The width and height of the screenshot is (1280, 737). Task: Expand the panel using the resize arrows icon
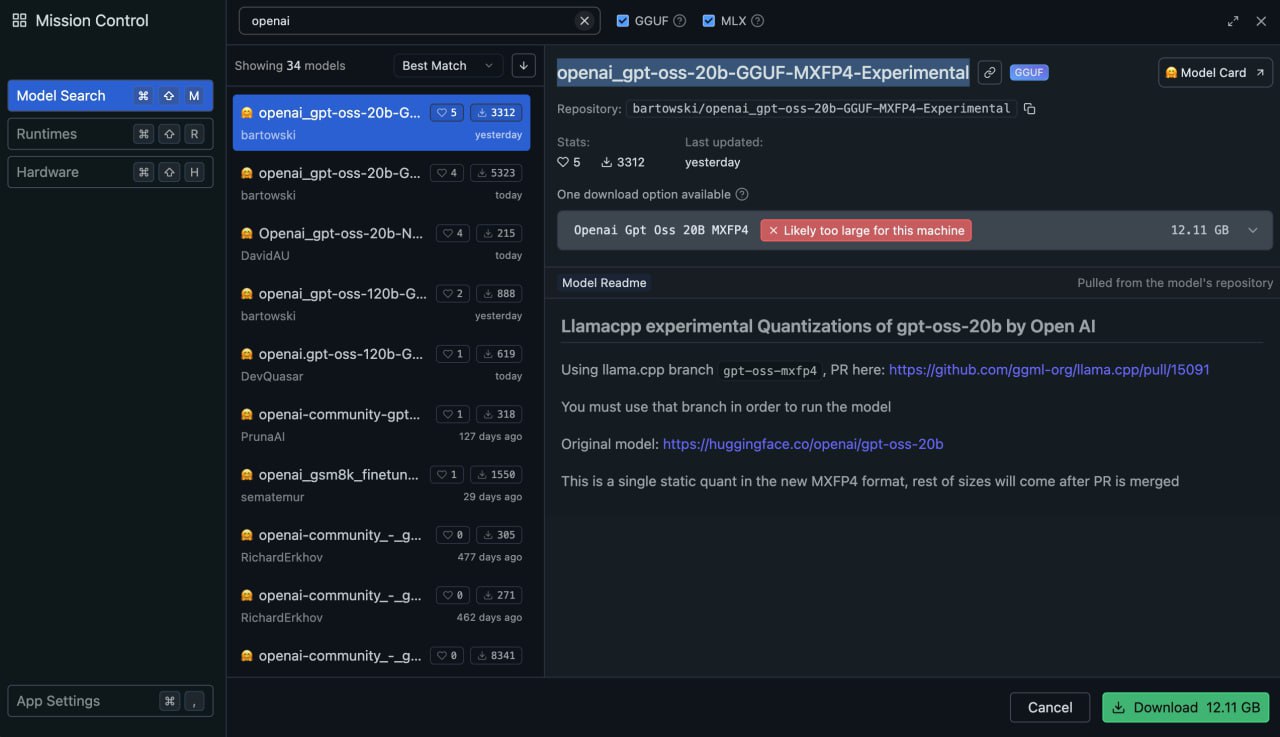pyautogui.click(x=1233, y=21)
